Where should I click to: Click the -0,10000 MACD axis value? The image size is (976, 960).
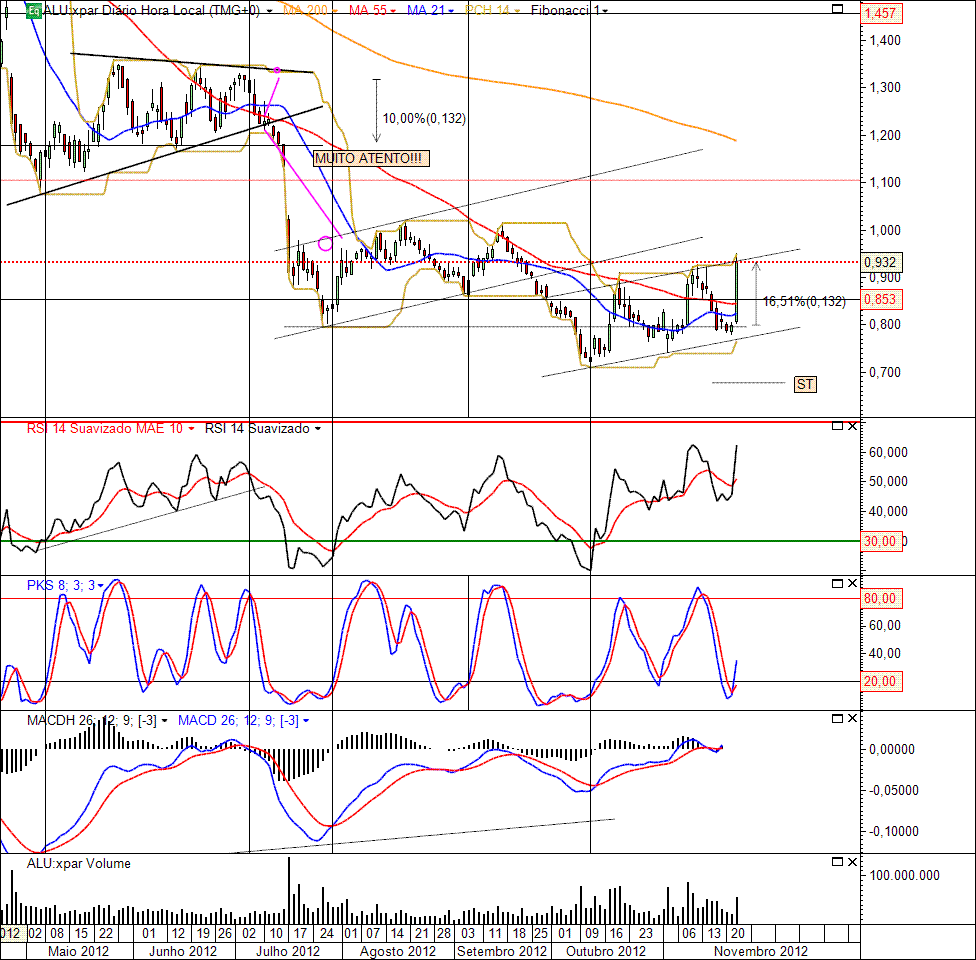point(893,832)
